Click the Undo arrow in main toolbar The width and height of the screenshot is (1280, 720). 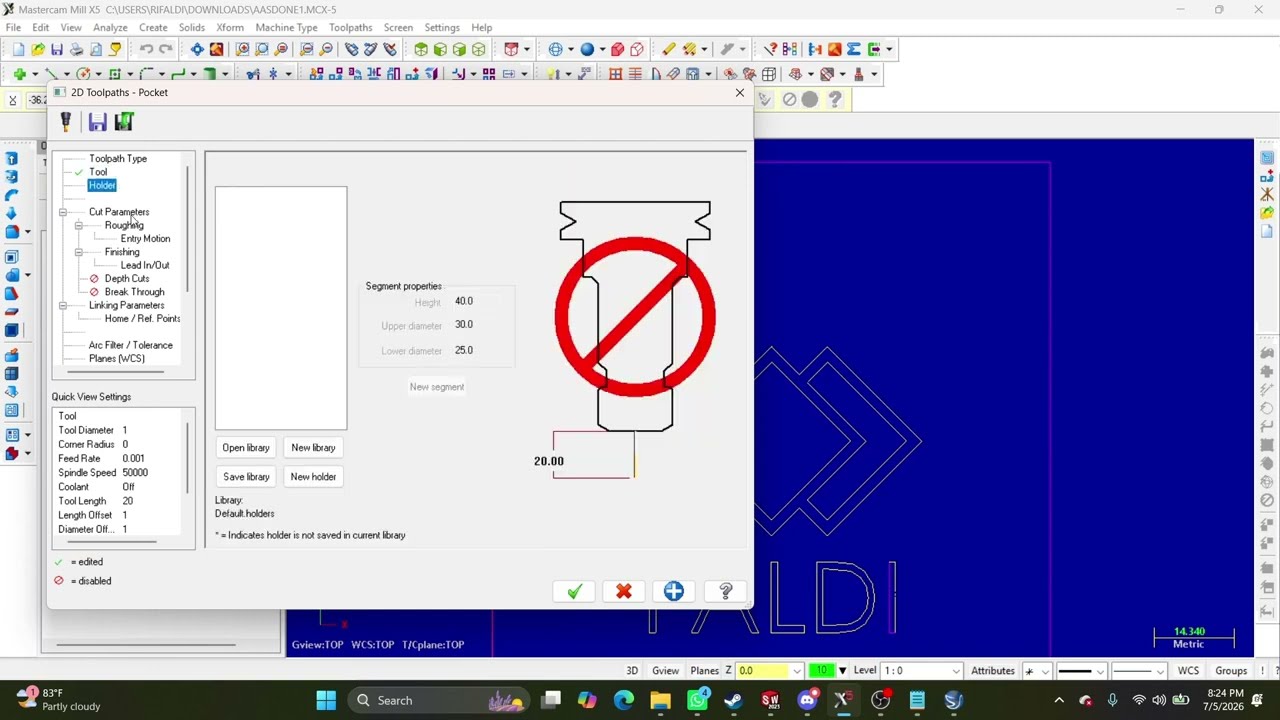coord(147,49)
